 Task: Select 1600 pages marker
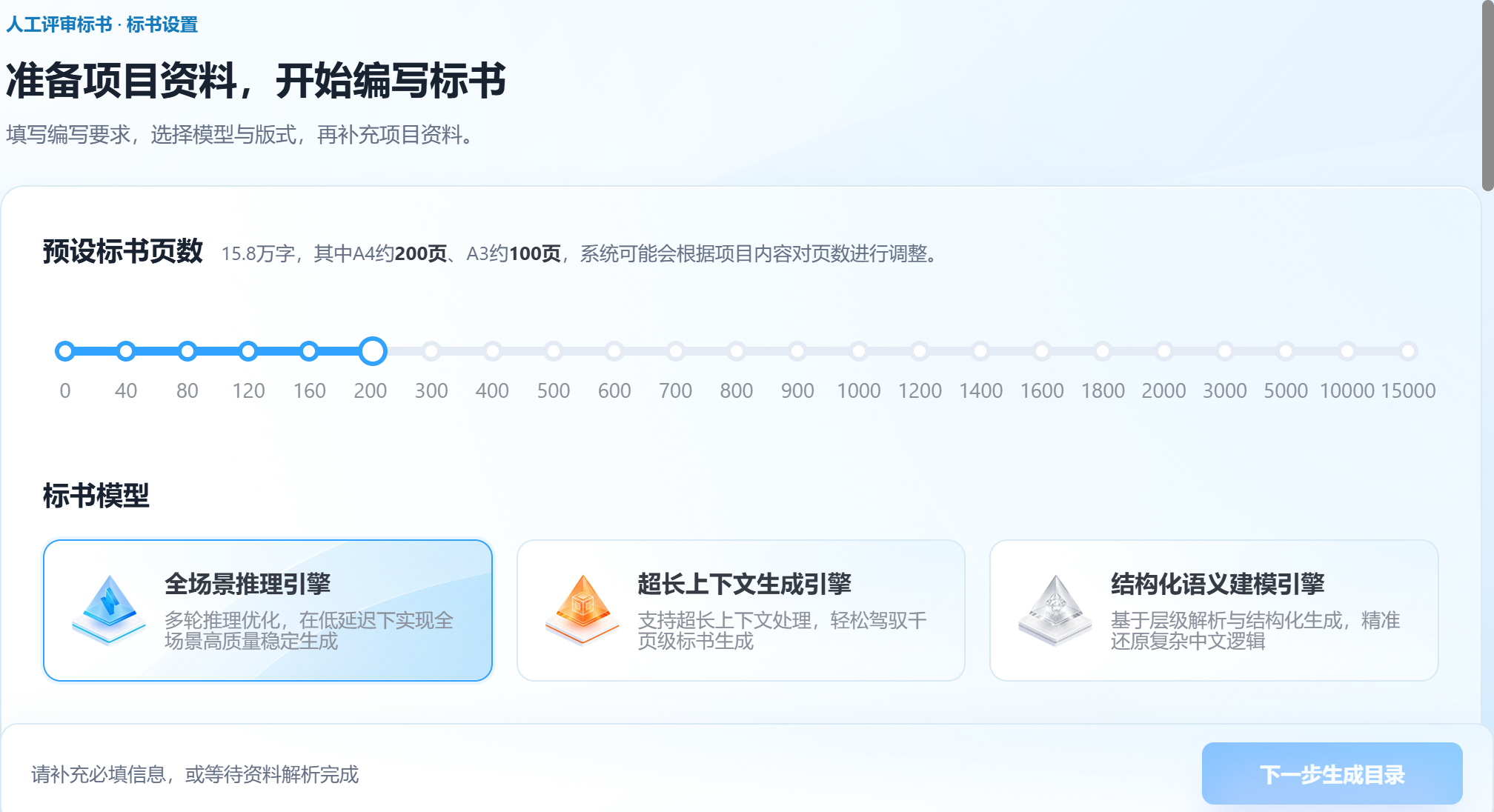[1042, 351]
